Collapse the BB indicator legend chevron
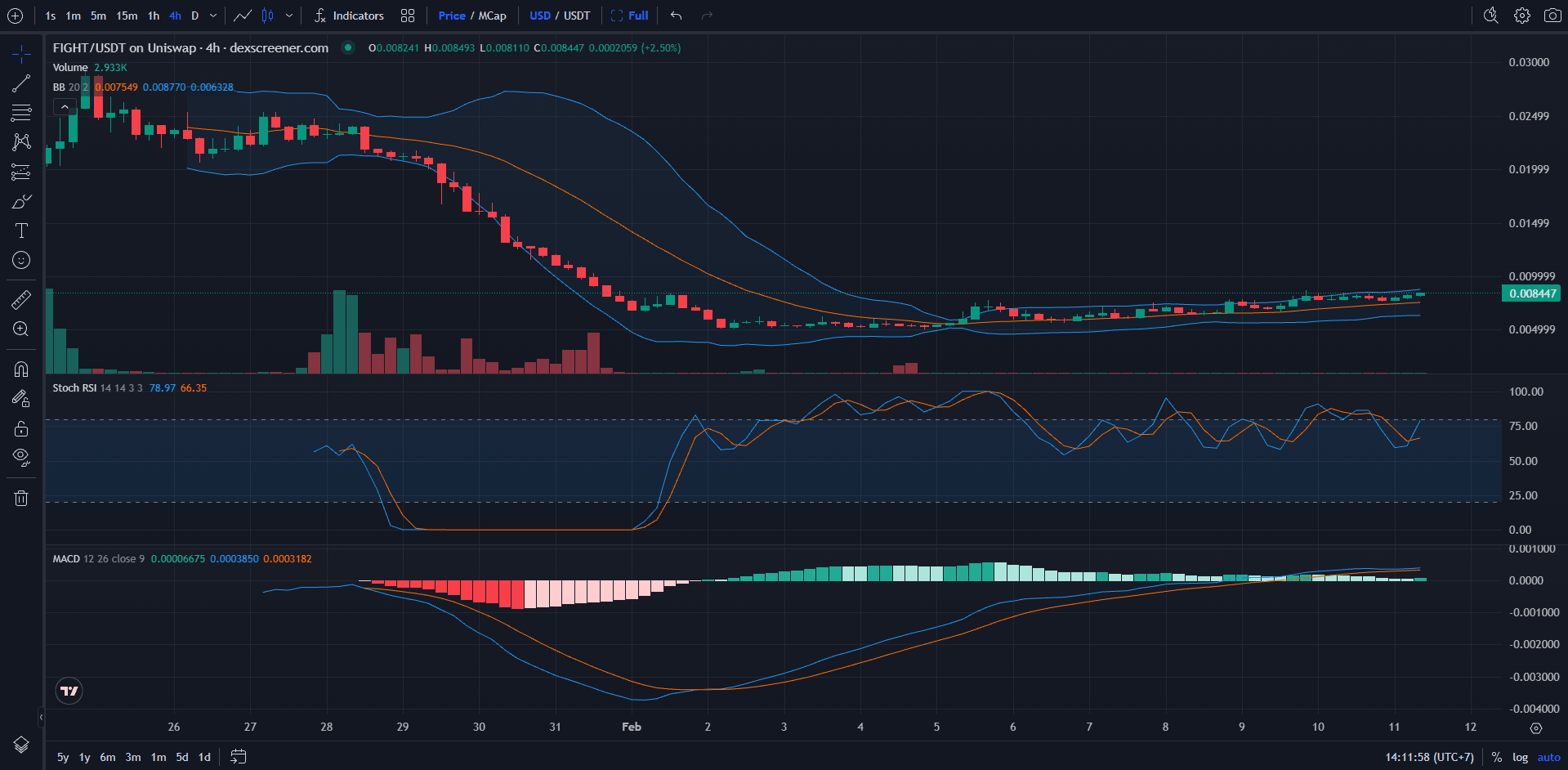 point(65,105)
